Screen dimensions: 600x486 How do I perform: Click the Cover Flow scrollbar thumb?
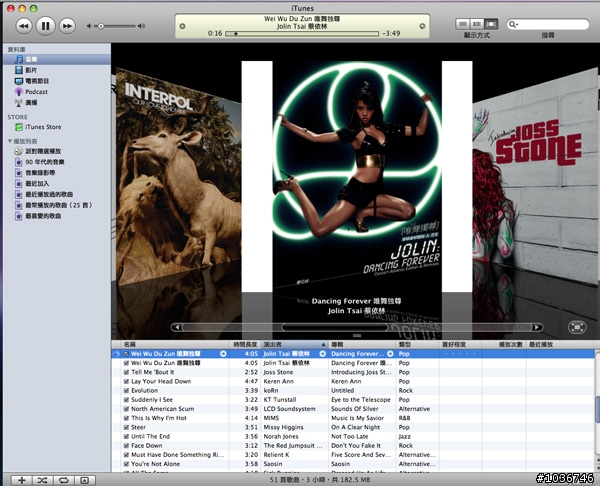335,327
